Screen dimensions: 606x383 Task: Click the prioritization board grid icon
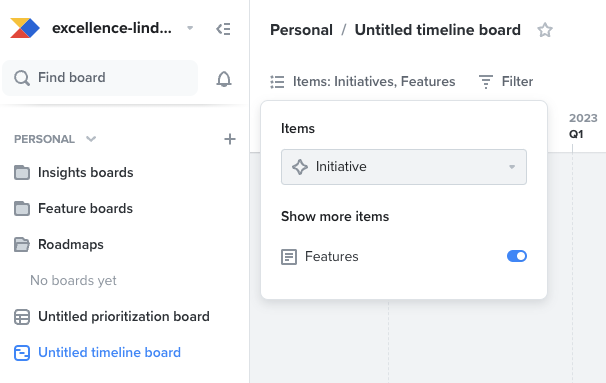(22, 317)
